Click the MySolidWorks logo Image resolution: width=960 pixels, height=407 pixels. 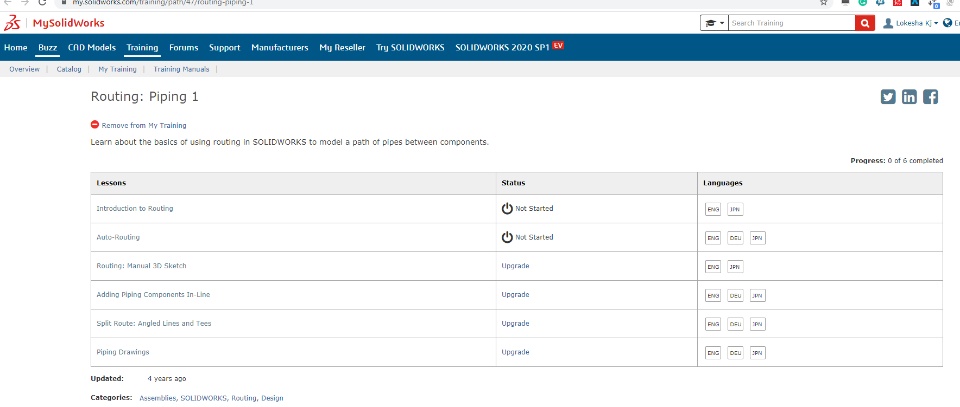pyautogui.click(x=54, y=23)
